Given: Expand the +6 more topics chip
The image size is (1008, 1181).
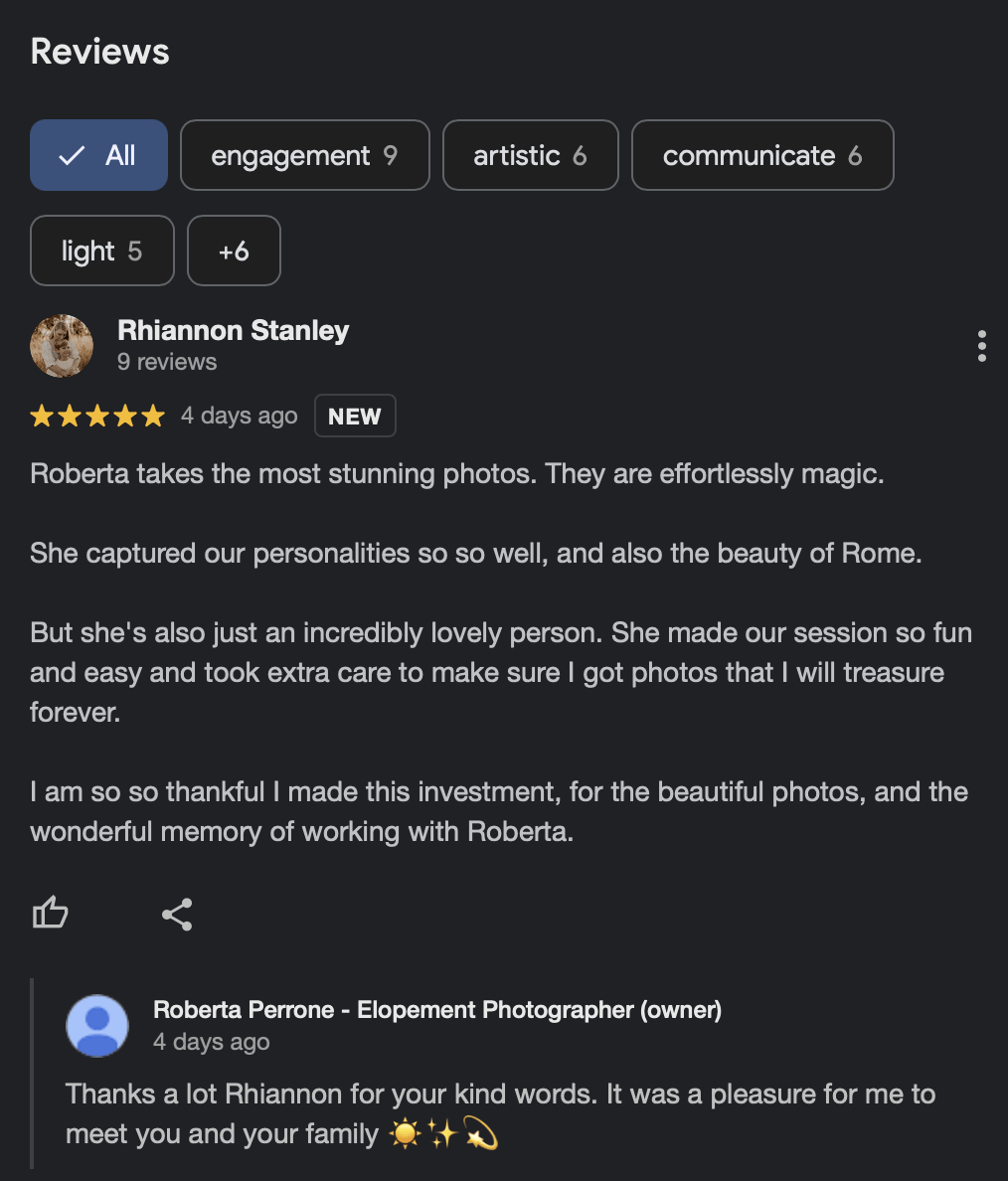Looking at the screenshot, I should [x=234, y=252].
